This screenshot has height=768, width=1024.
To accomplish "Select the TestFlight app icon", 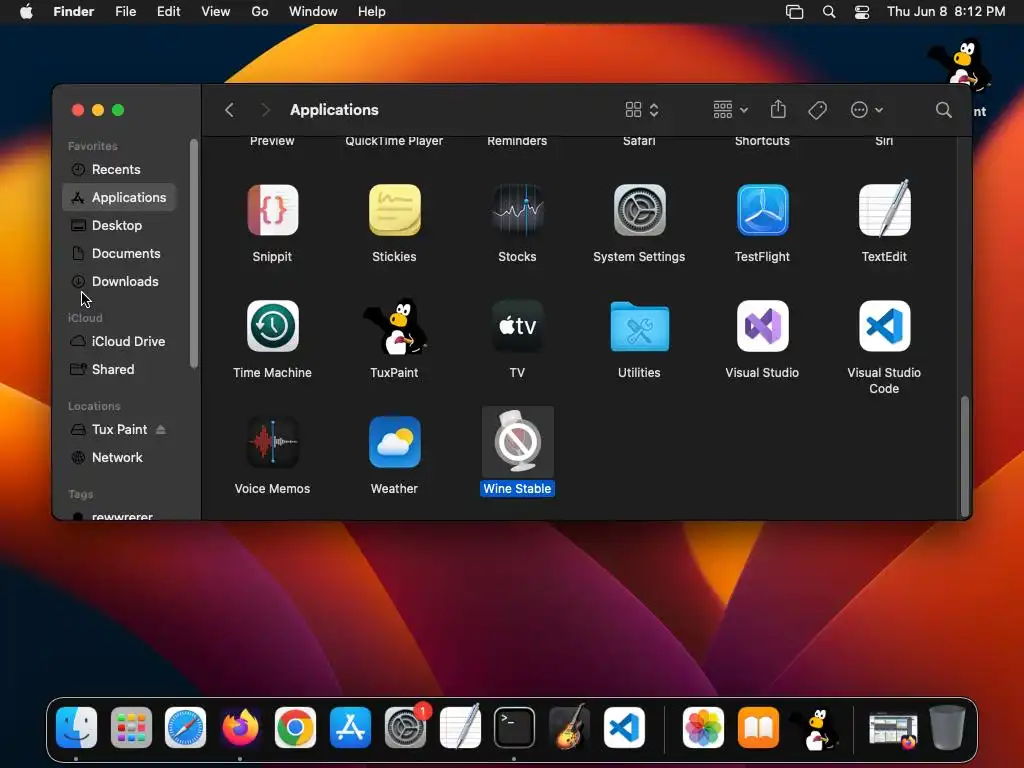I will pyautogui.click(x=762, y=210).
